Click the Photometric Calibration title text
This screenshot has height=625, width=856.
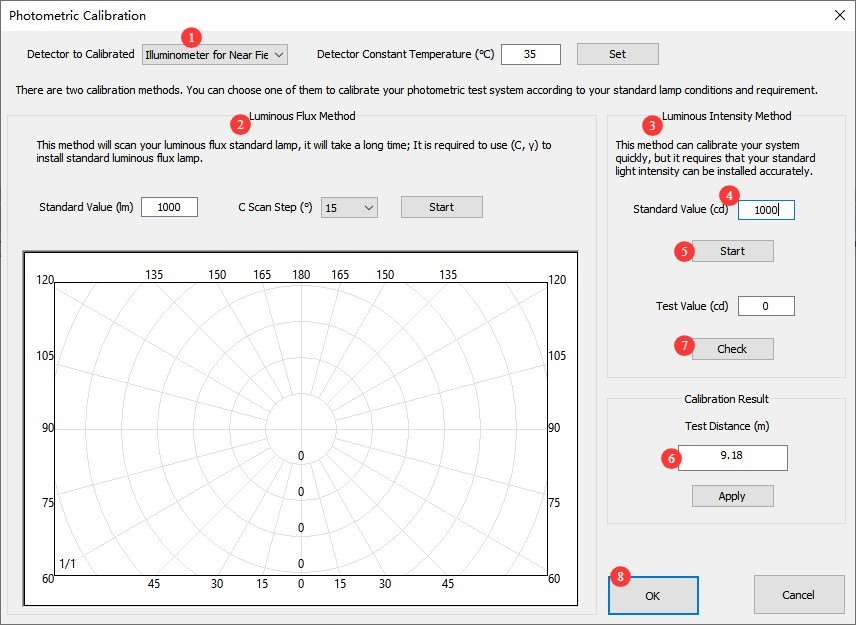coord(78,15)
